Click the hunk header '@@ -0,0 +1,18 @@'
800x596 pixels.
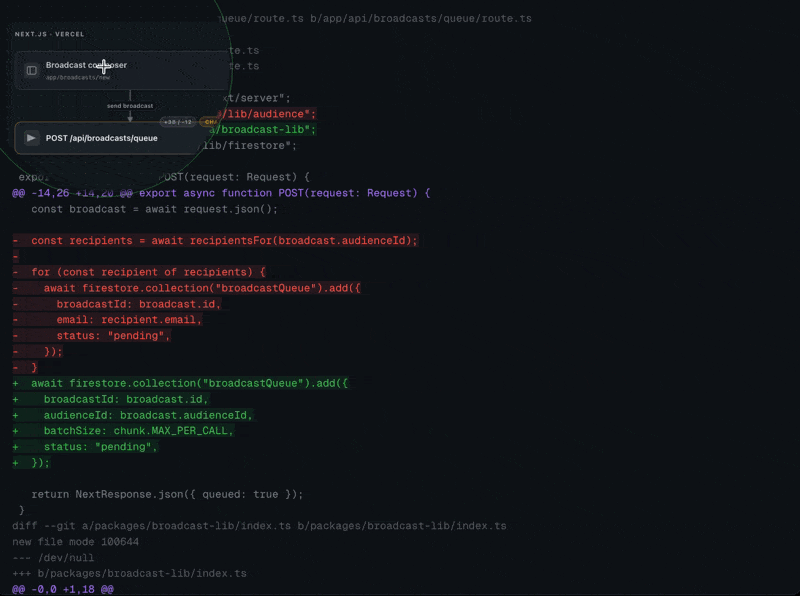coord(63,589)
